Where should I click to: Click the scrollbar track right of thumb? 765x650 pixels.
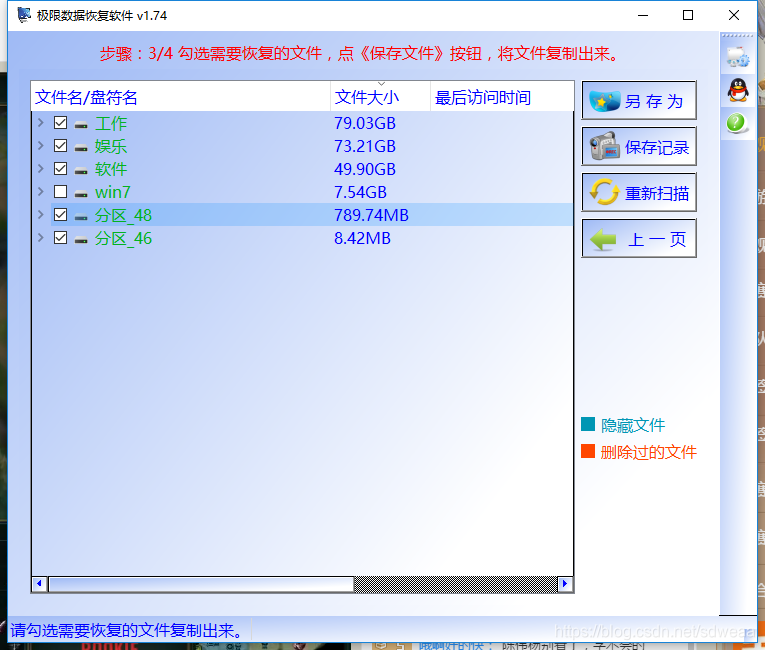456,584
